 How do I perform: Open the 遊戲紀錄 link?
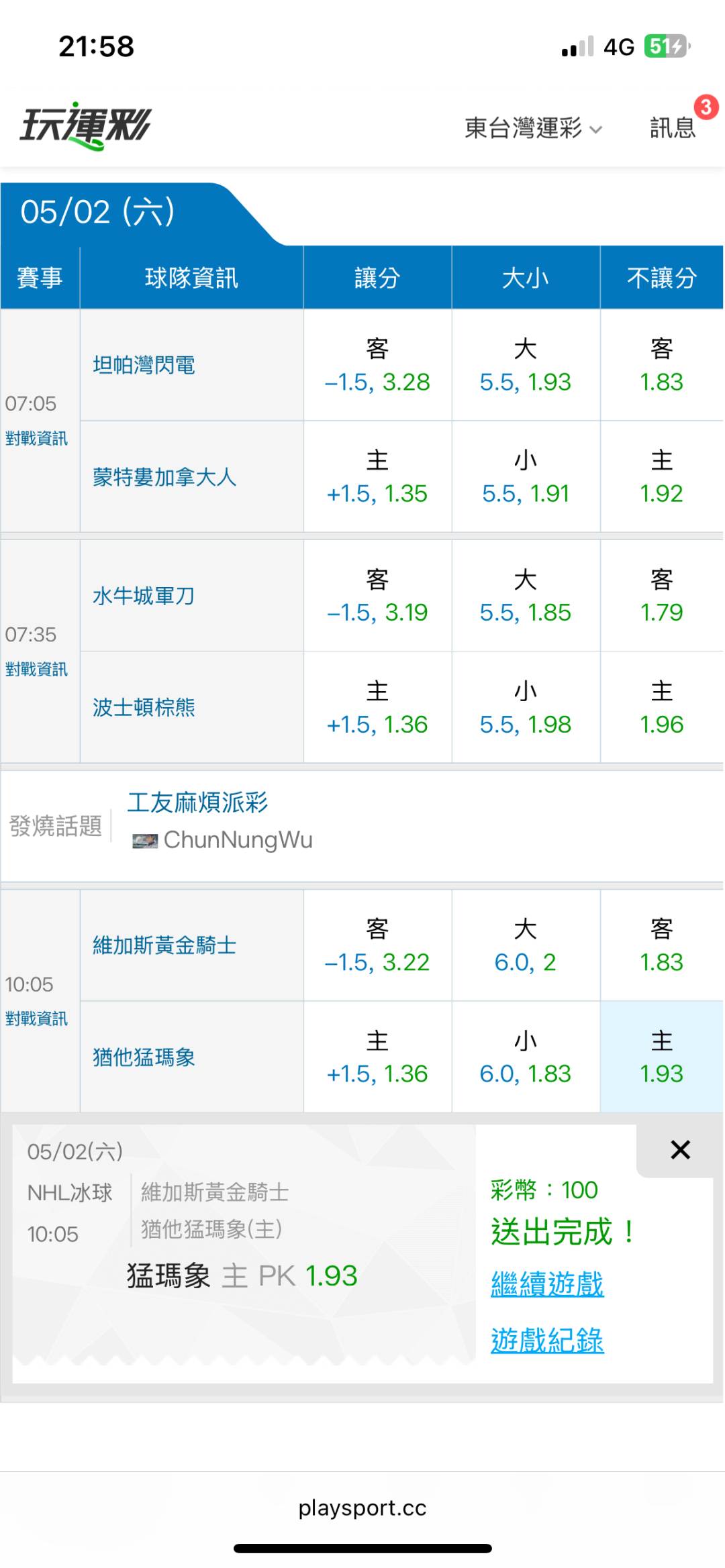(x=547, y=1341)
